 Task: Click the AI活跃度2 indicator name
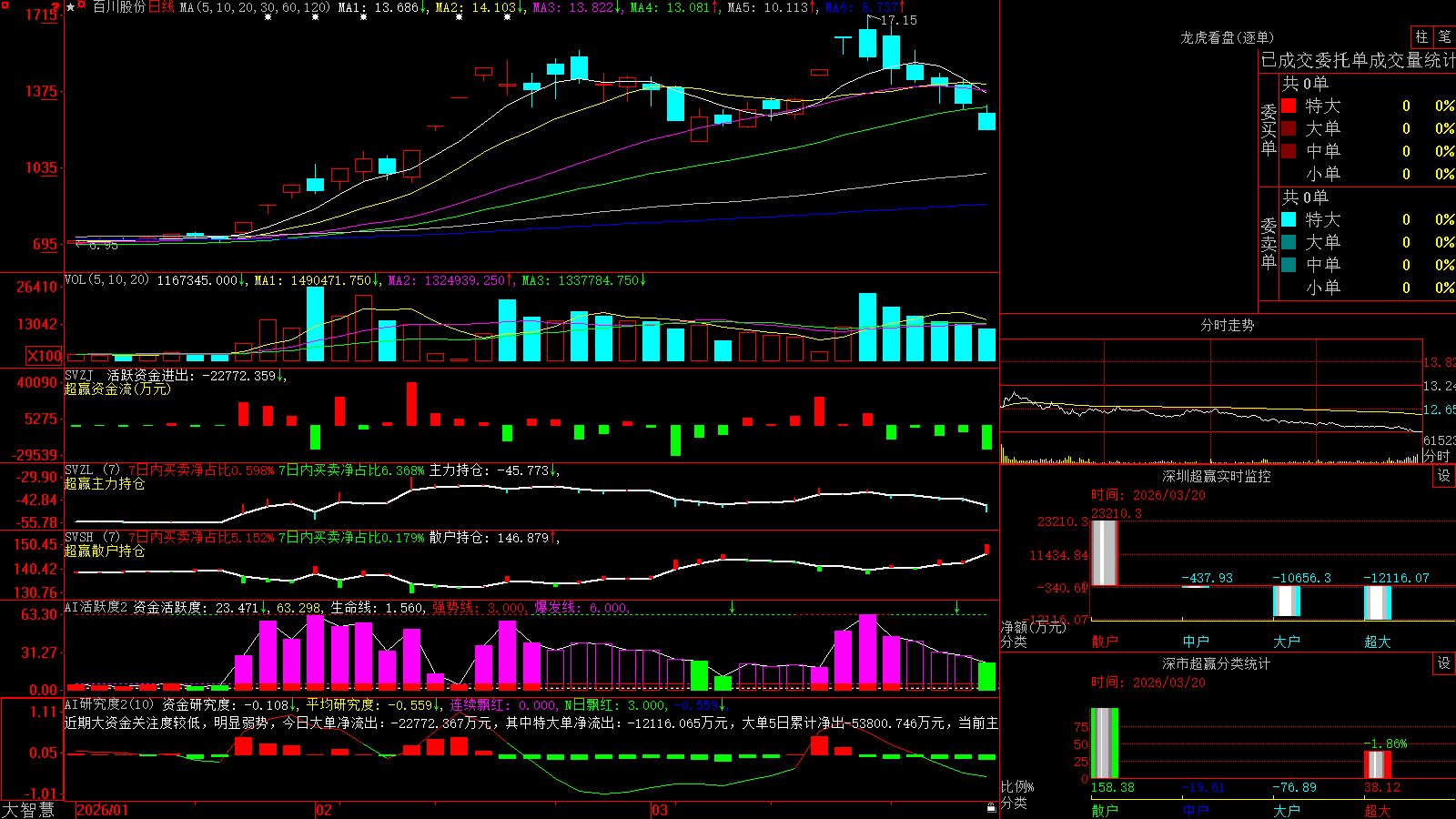[96, 607]
